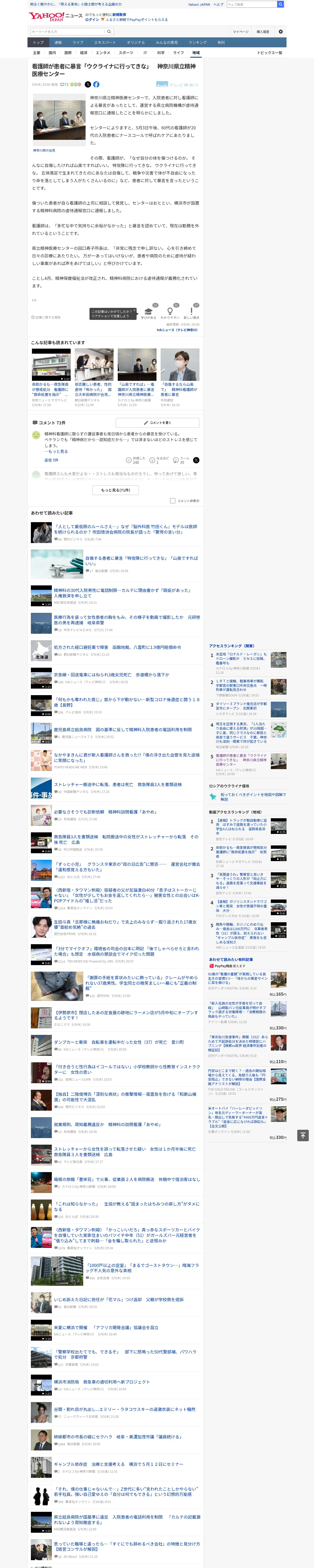This screenshot has height=1568, width=314.
Task: Click the コメントを書く button
Action: [157, 422]
